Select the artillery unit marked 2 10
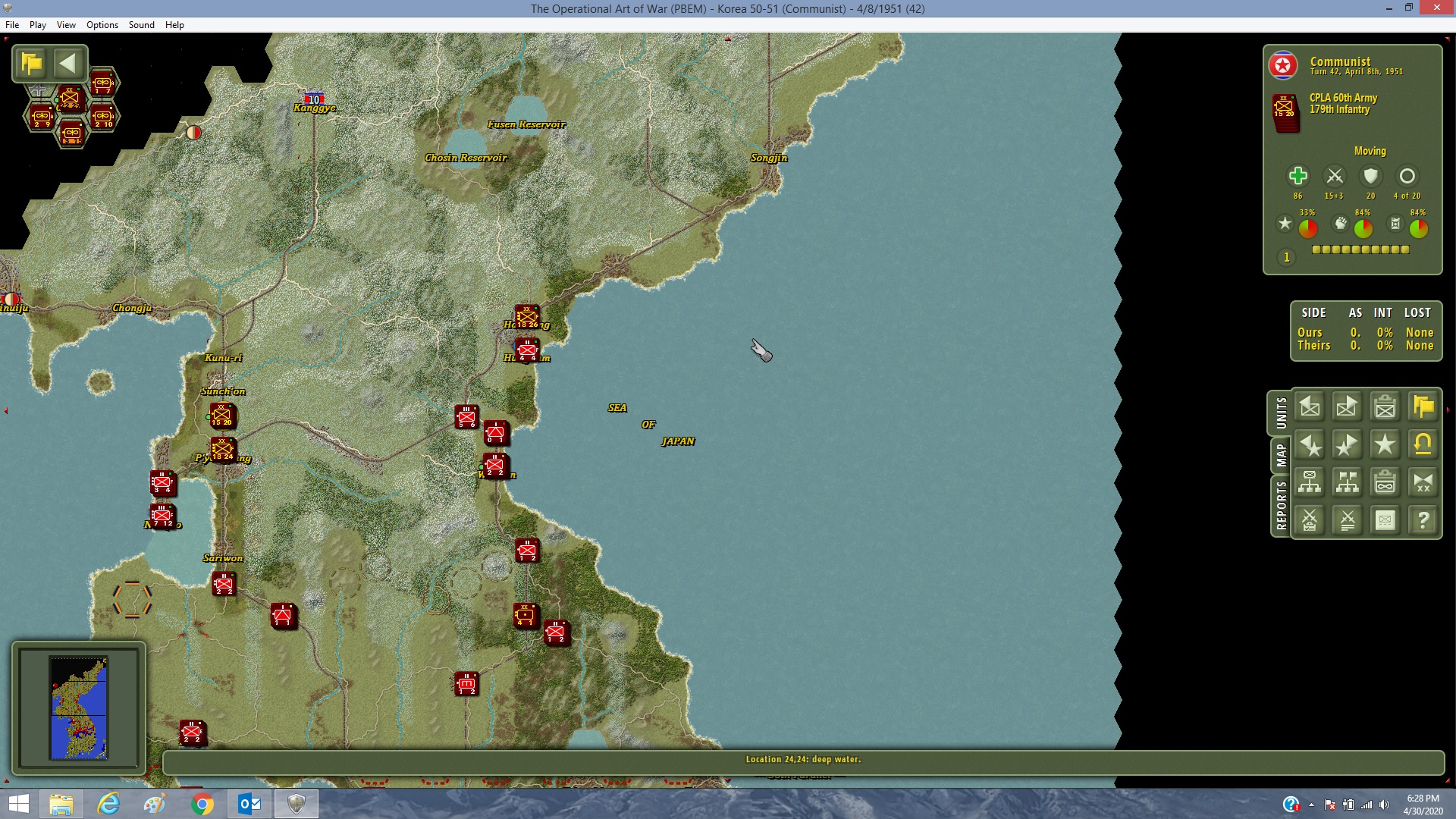Screen dimensions: 1456x819 [102, 117]
